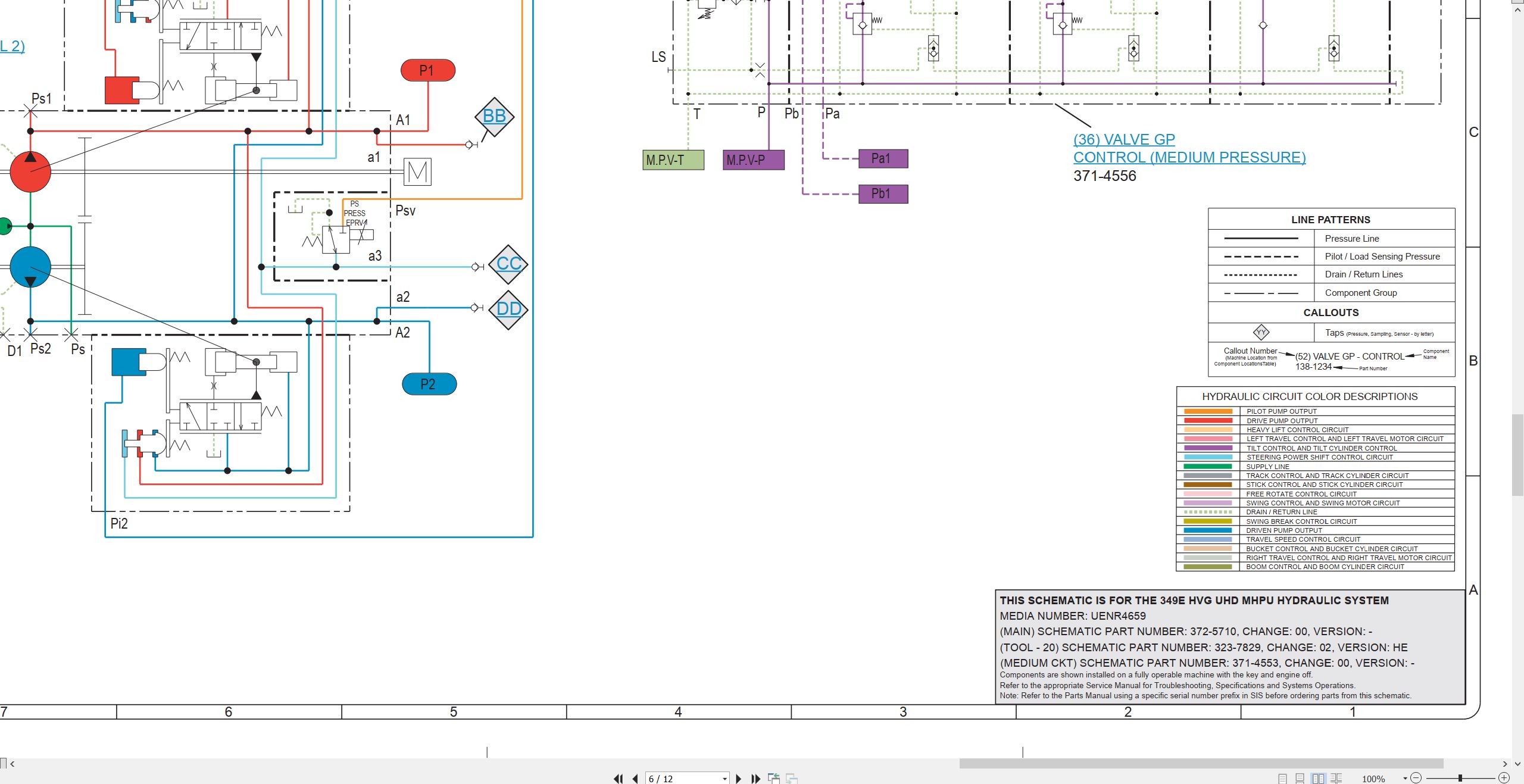Click the CALLOUTS heading
The width and height of the screenshot is (1524, 784).
click(1331, 313)
